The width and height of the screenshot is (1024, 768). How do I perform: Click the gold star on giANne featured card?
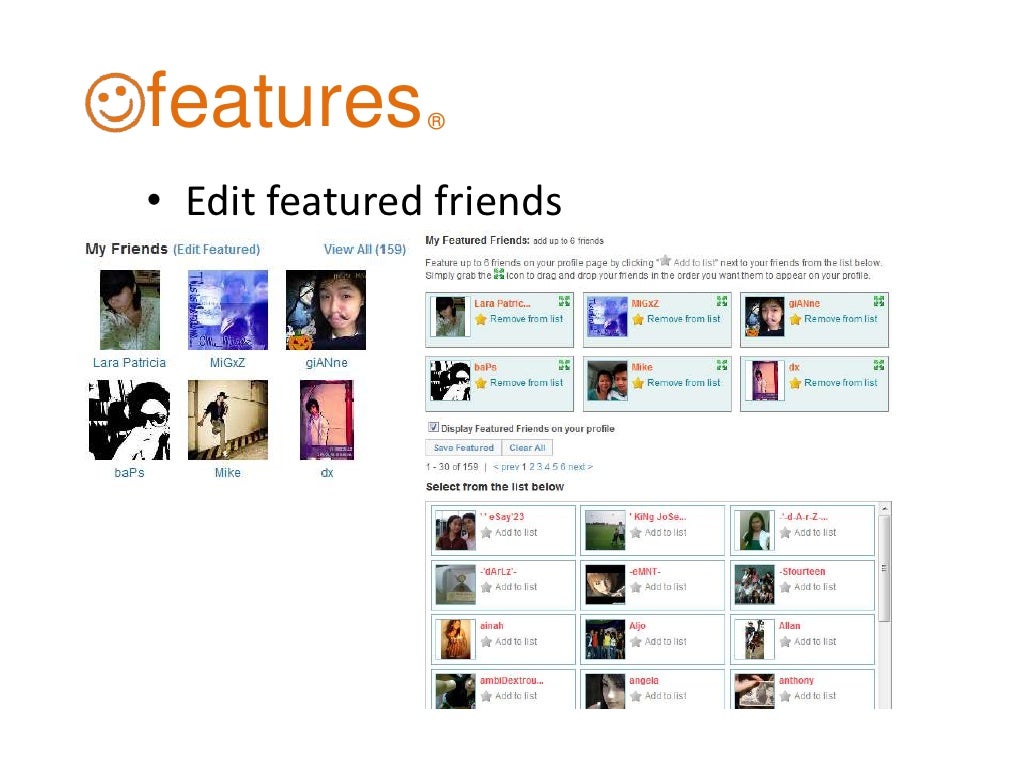coord(795,319)
